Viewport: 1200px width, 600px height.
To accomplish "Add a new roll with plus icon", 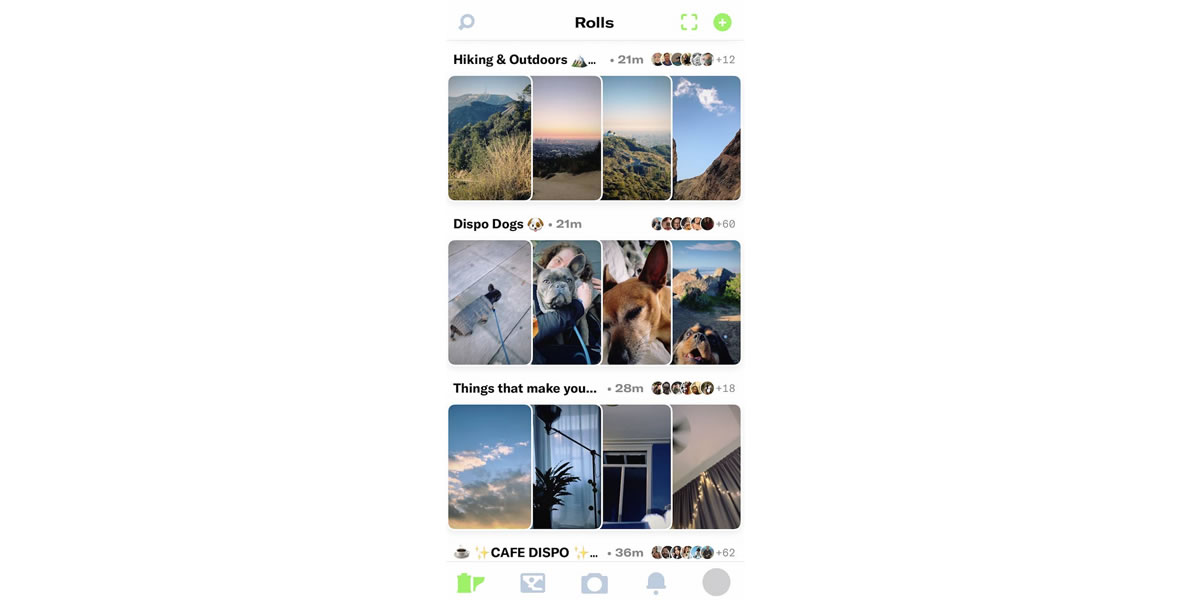I will (x=722, y=22).
